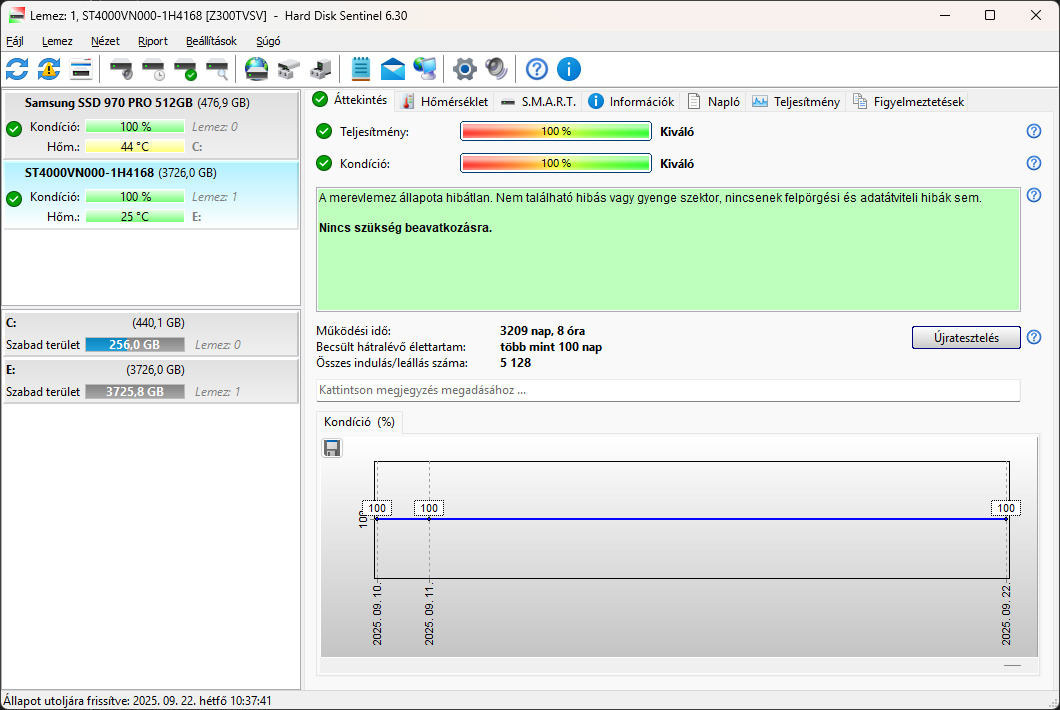Switch to the Információk tab
1060x710 pixels.
(x=631, y=101)
